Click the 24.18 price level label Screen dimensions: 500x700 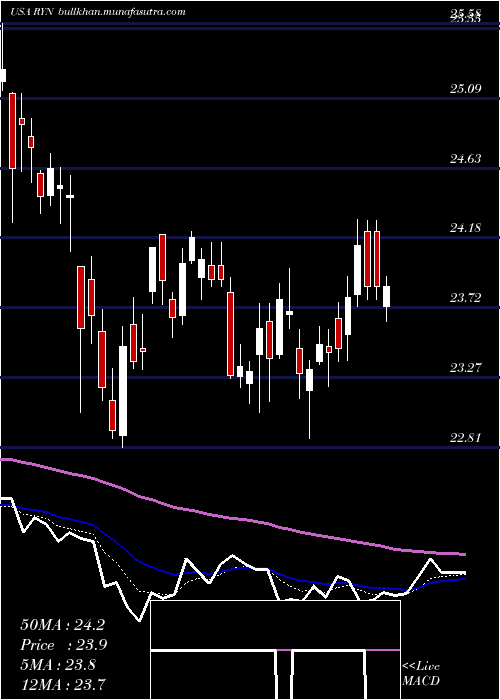click(x=466, y=228)
